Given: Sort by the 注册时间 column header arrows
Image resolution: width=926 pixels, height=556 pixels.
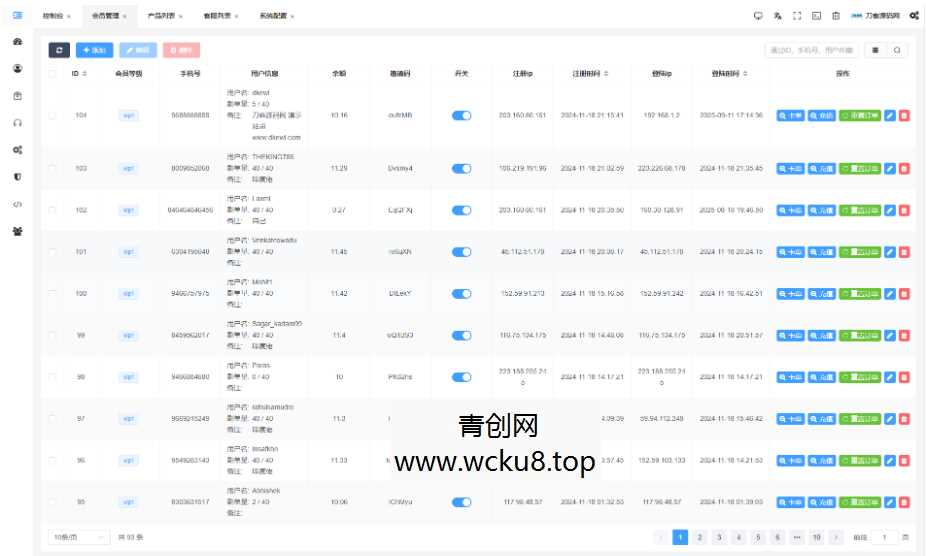Looking at the screenshot, I should tap(606, 74).
